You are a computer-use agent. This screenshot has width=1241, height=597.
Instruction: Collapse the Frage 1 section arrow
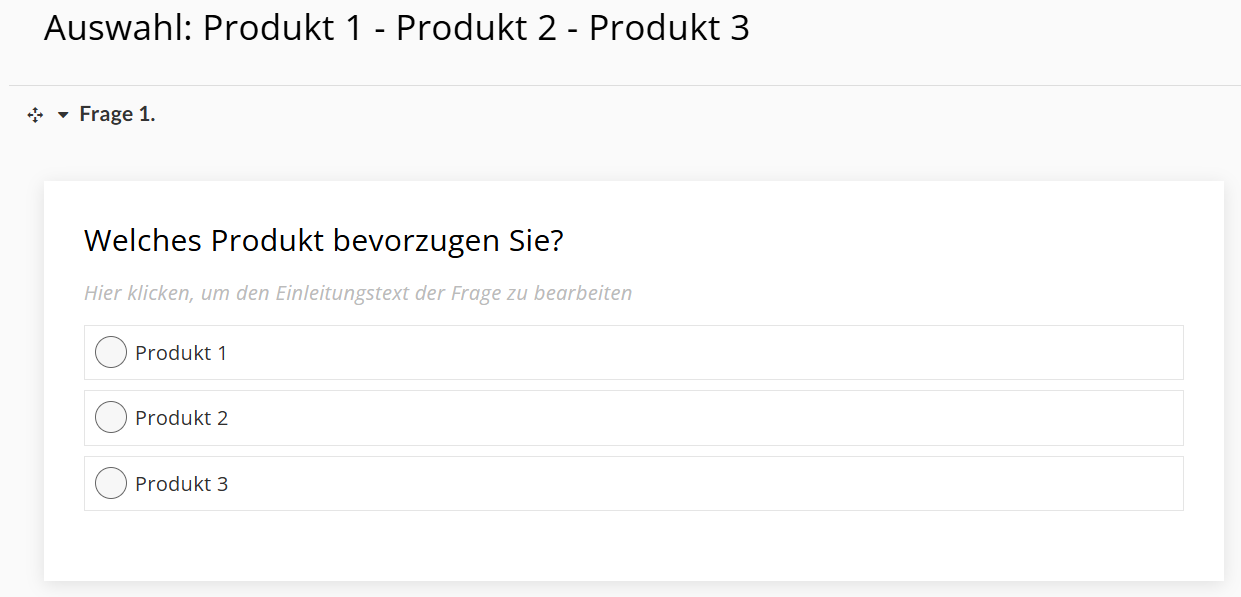click(63, 115)
